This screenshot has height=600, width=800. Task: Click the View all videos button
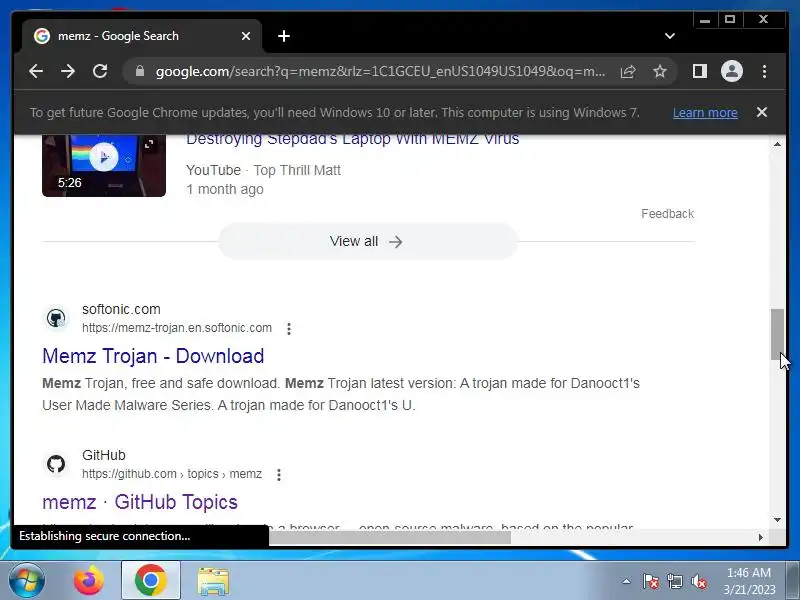(x=368, y=241)
